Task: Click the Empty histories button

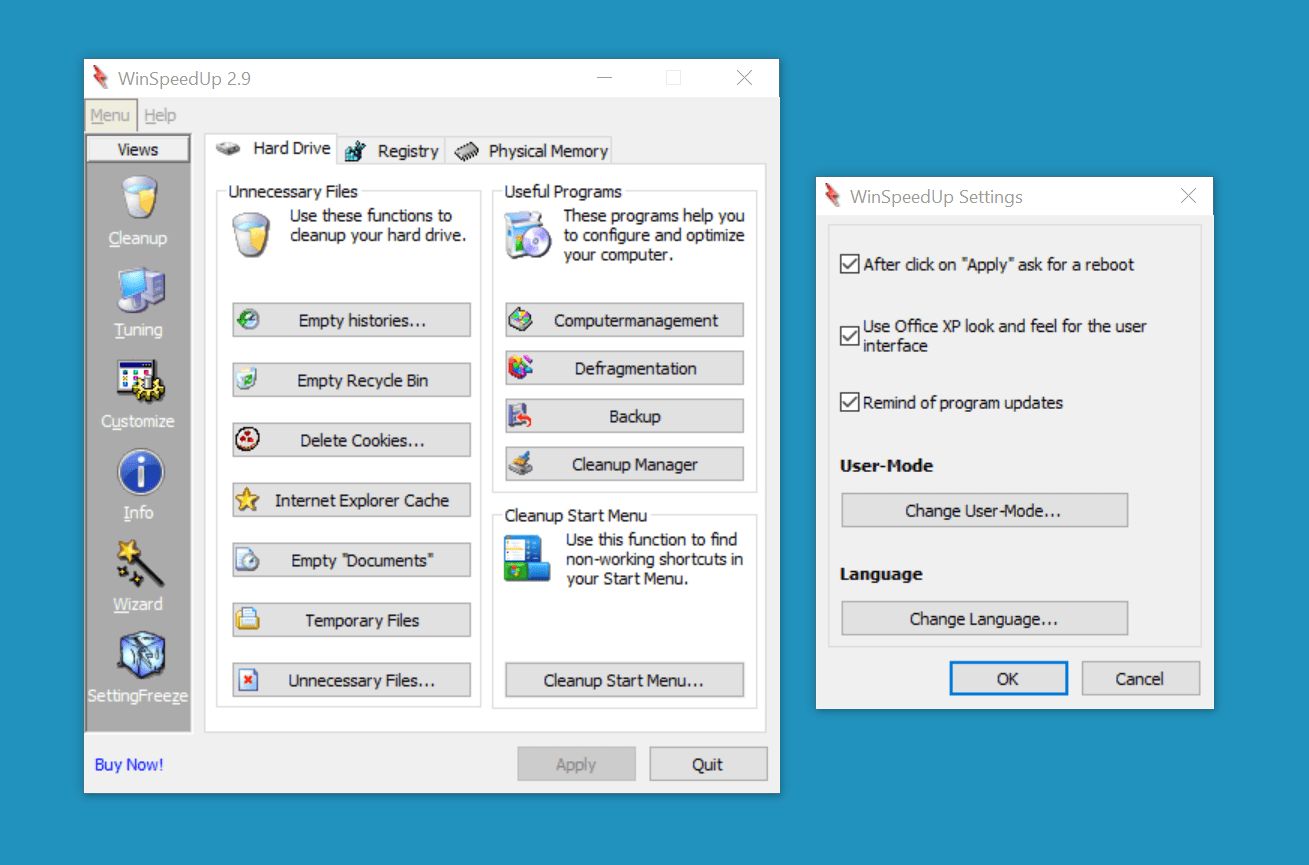Action: (352, 321)
